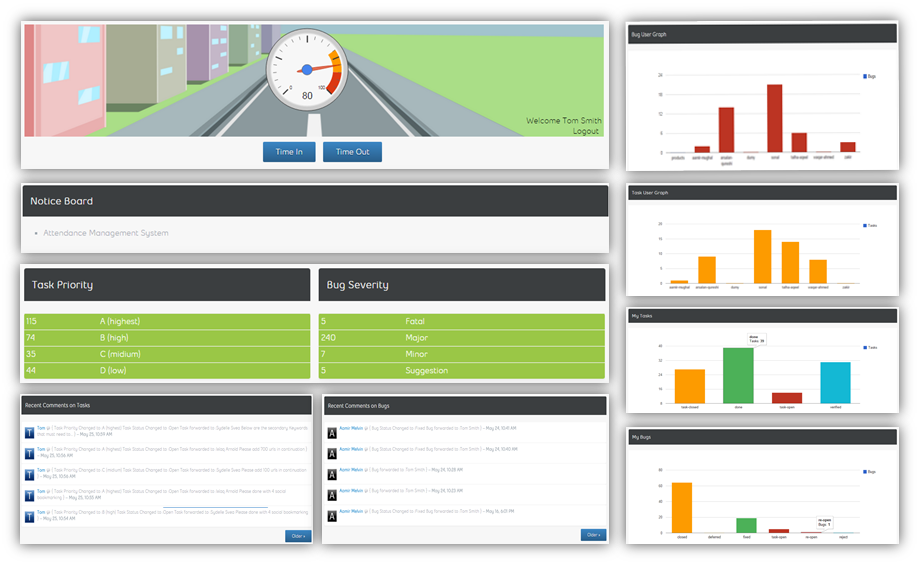The height and width of the screenshot is (564, 920).
Task: Click the Recent Comments on Bugs header
Action: tap(465, 406)
